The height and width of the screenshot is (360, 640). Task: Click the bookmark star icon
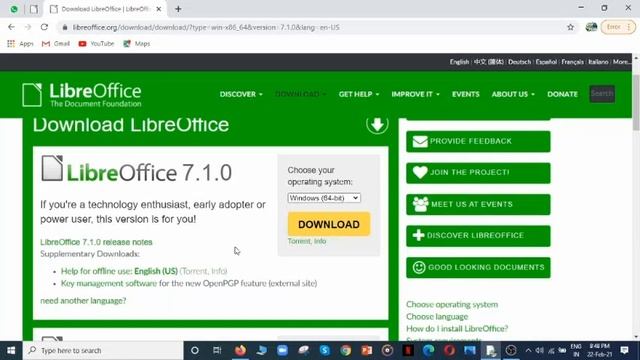tap(570, 27)
